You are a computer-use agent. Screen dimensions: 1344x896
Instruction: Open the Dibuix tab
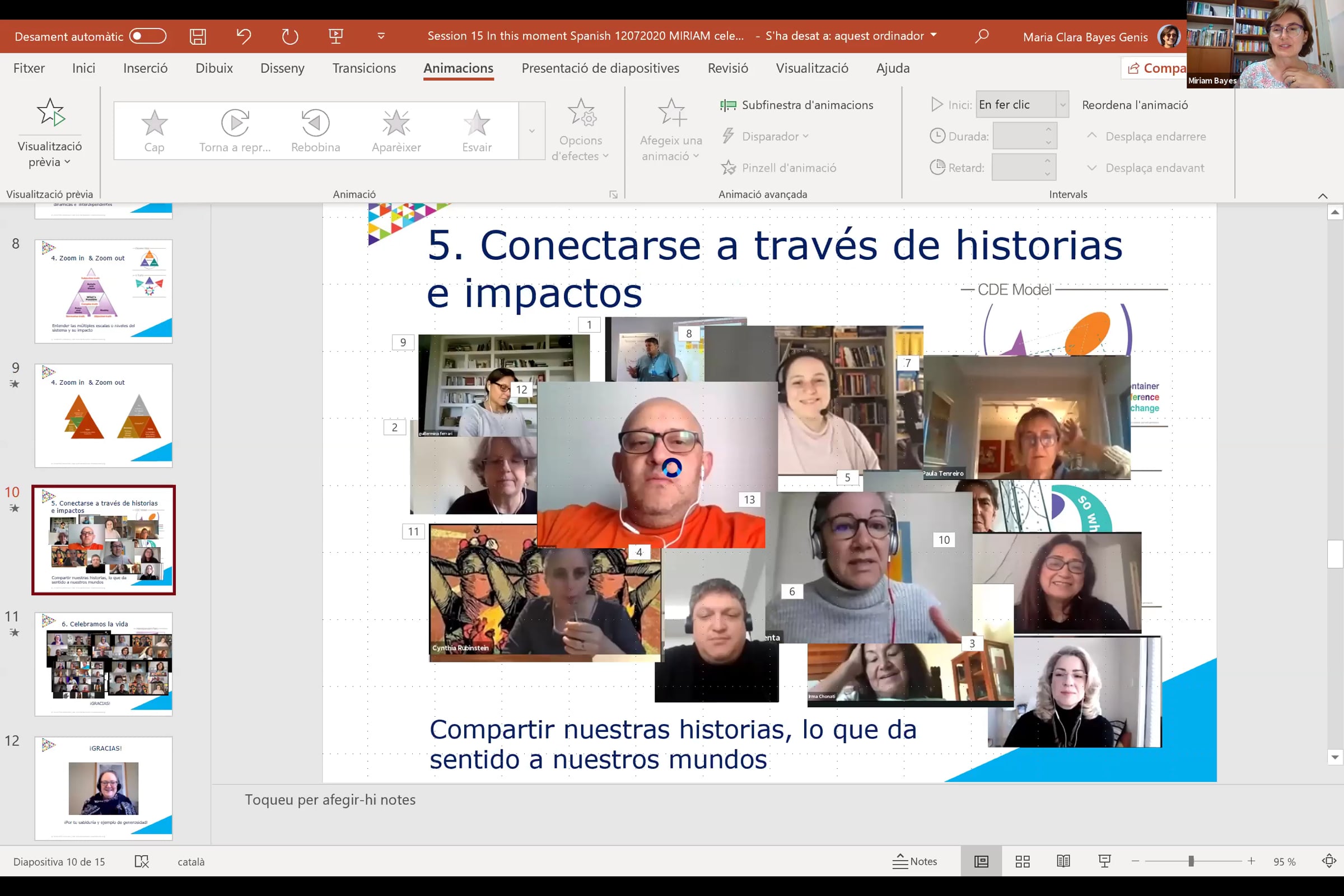[x=214, y=68]
